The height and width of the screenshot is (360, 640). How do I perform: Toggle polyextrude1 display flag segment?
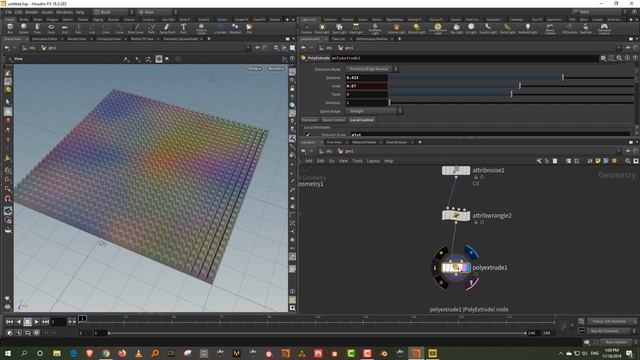point(471,252)
